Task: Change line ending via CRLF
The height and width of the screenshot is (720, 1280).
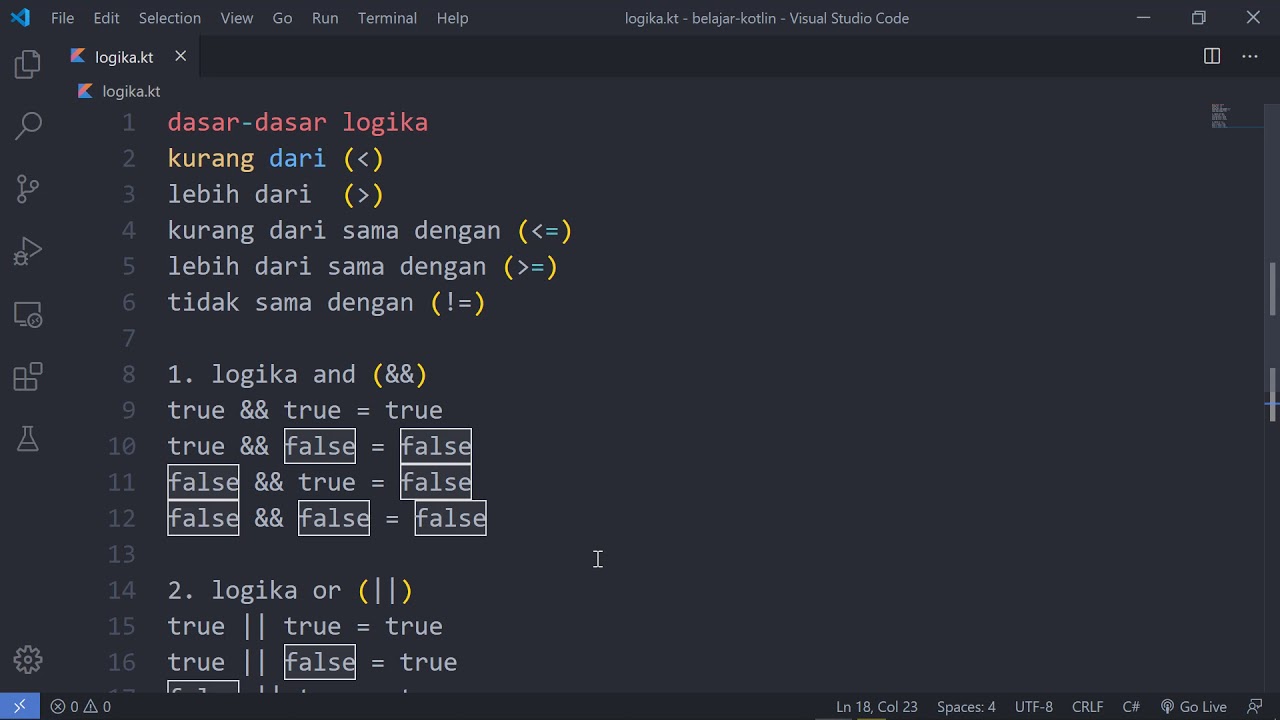Action: (1087, 706)
